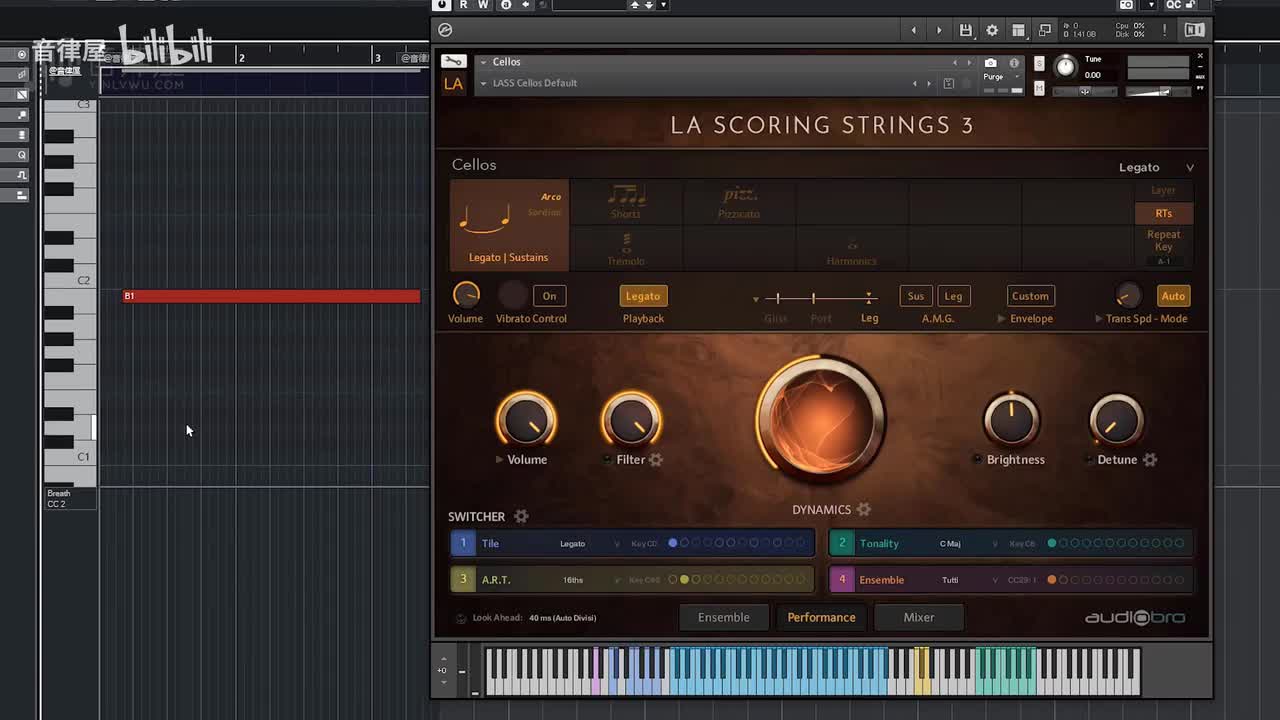Viewport: 1280px width, 720px height.
Task: Click the Arco label in articulation tile
Action: pyautogui.click(x=551, y=197)
